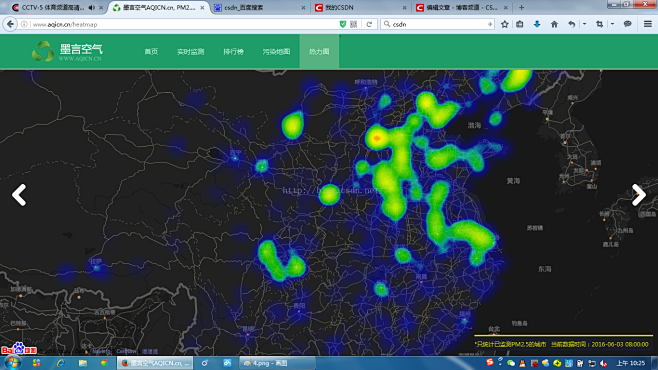Open the undo button dropdown arrow
The image size is (658, 370).
point(584,24)
